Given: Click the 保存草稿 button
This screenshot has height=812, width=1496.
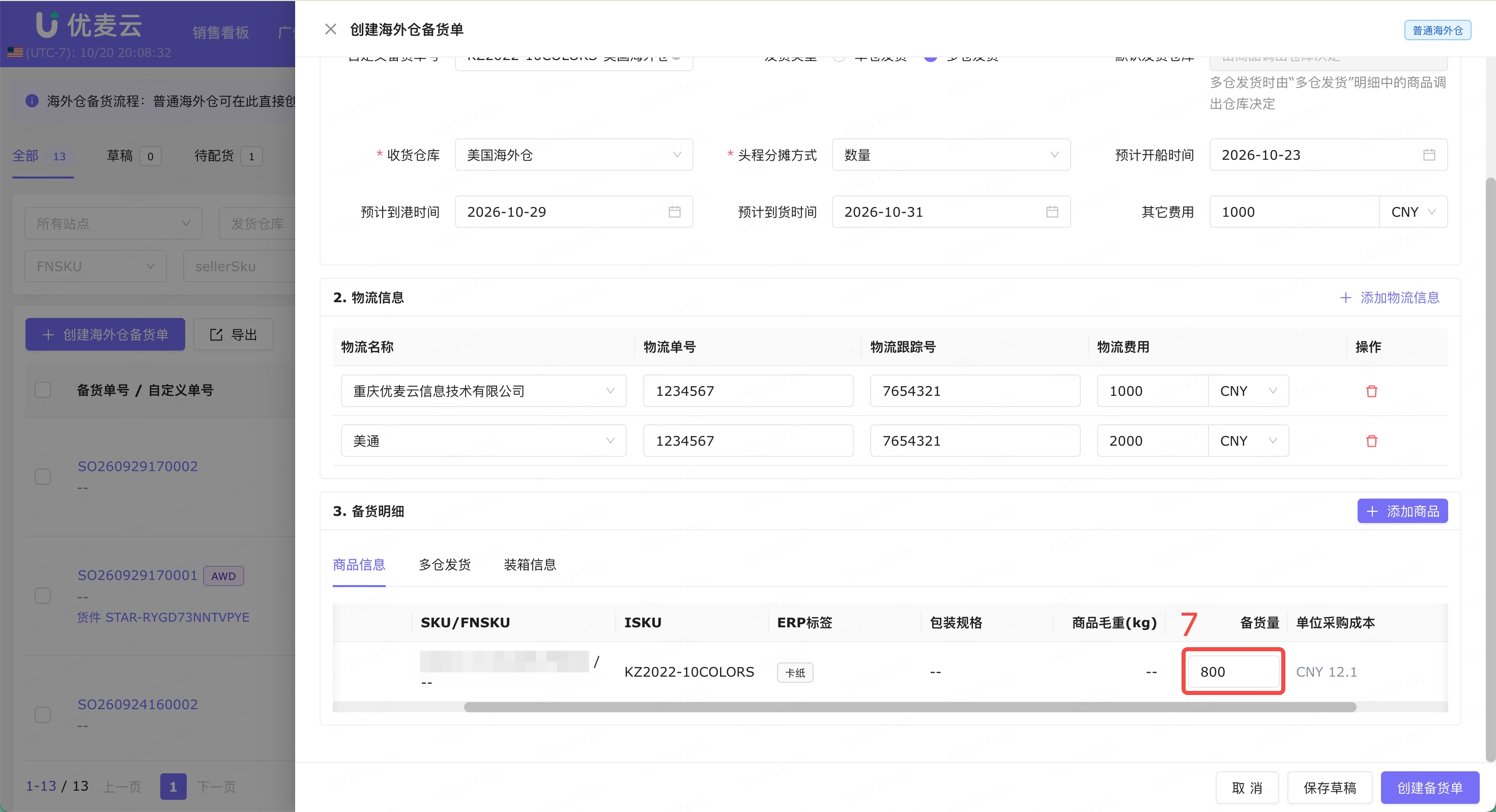Looking at the screenshot, I should point(1330,788).
